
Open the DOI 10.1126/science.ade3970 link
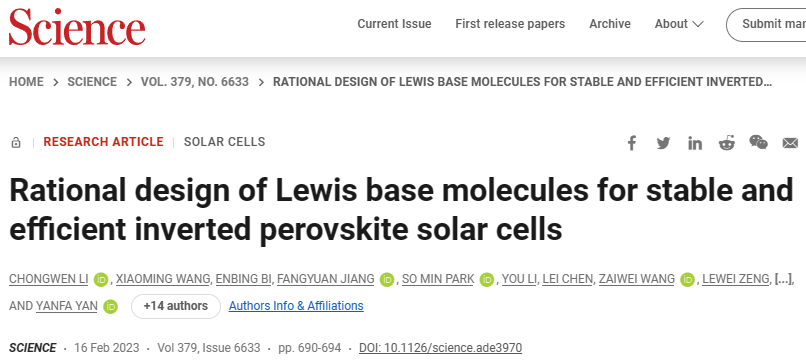pyautogui.click(x=441, y=348)
